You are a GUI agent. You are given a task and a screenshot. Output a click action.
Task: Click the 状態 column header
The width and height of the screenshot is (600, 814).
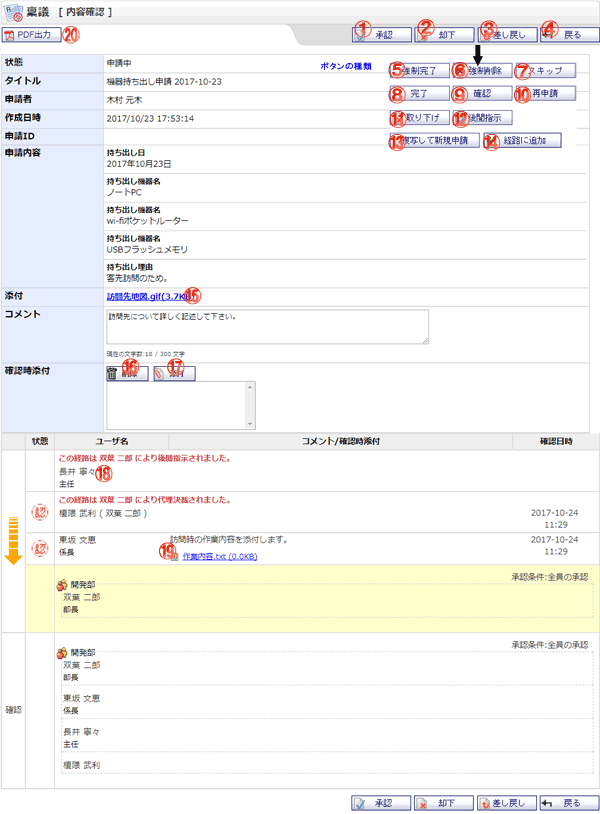[x=40, y=441]
